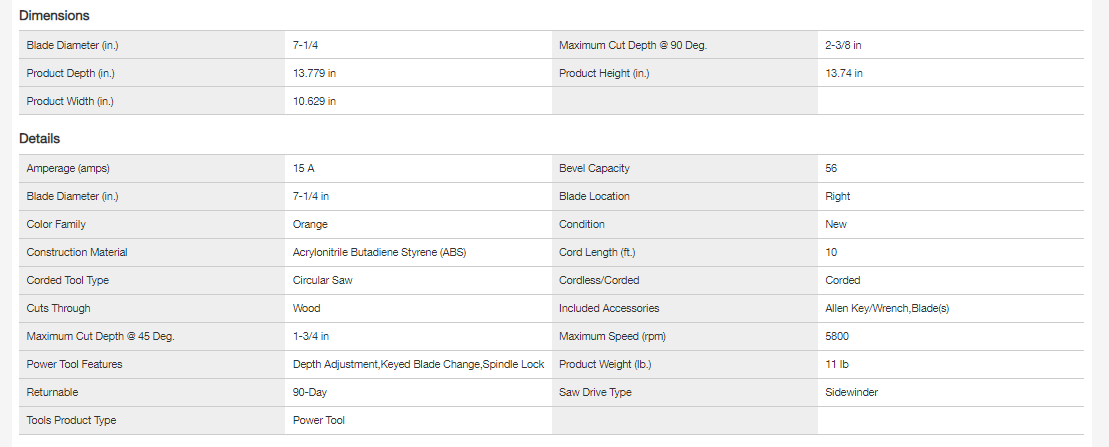This screenshot has height=447, width=1109.
Task: Click the Saw Drive Type value Sidewinder
Action: point(852,392)
